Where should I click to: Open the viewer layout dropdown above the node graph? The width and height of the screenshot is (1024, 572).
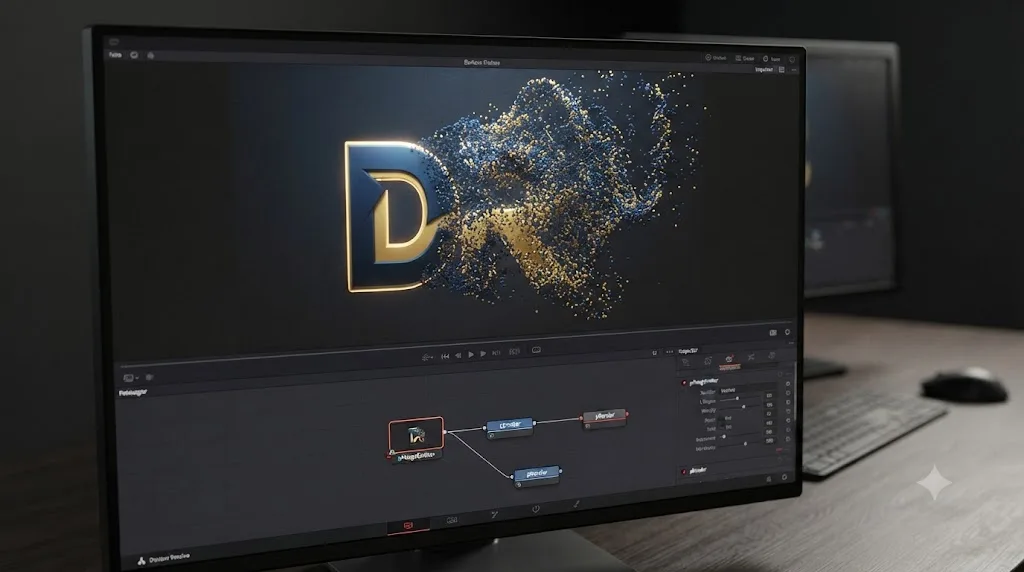131,378
